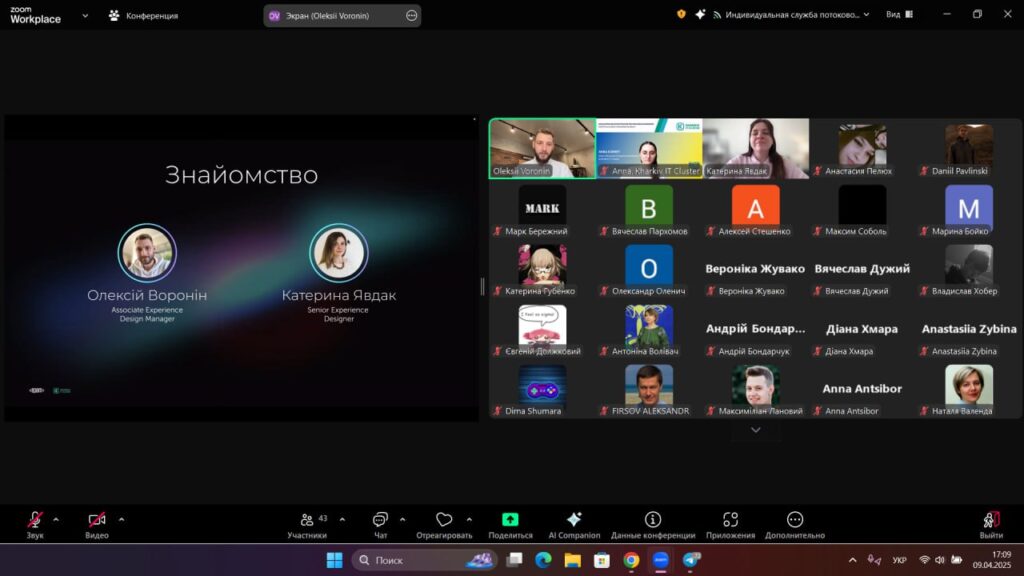Open options dots on the screen share tab
The height and width of the screenshot is (576, 1024).
pos(411,16)
